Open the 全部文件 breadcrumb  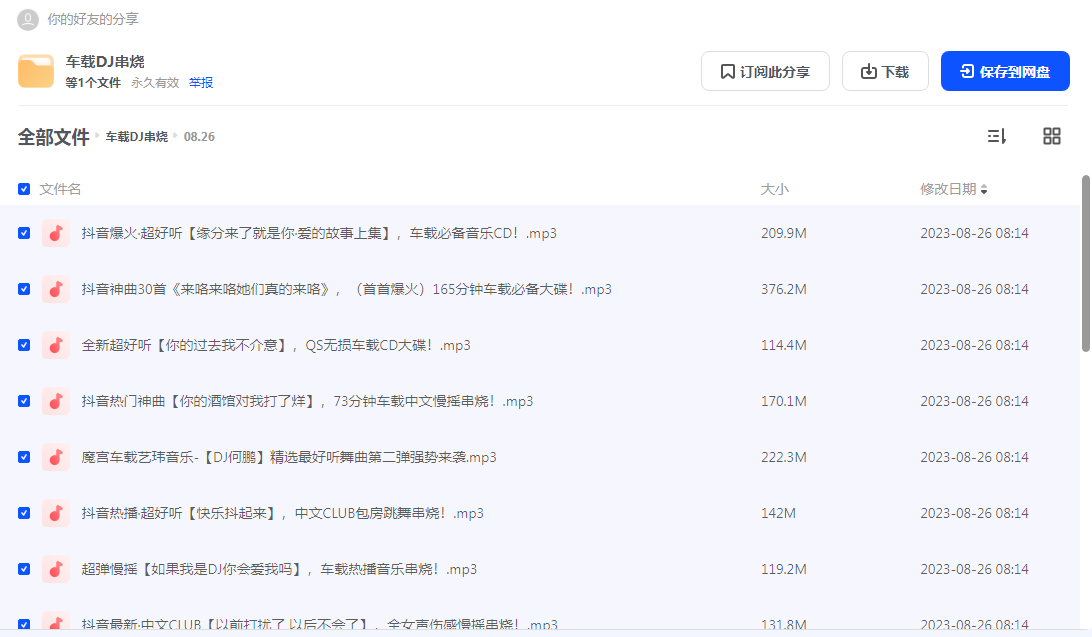54,136
